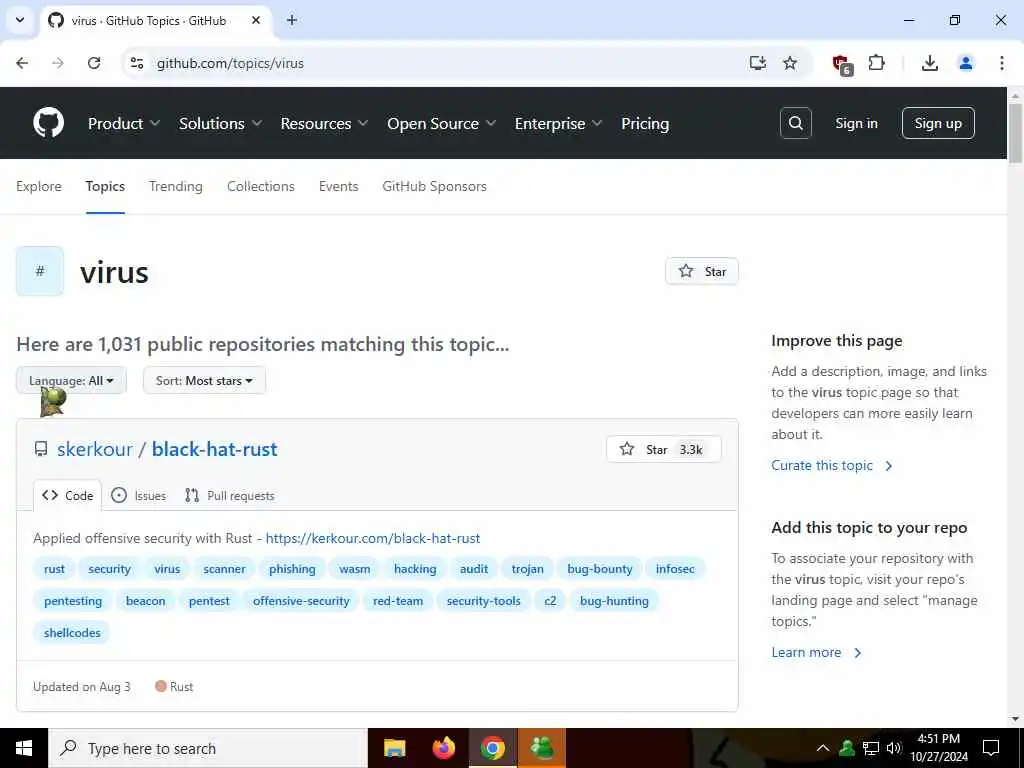1024x768 pixels.
Task: Open Pull requests tab of black-hat-rust
Action: [x=229, y=496]
